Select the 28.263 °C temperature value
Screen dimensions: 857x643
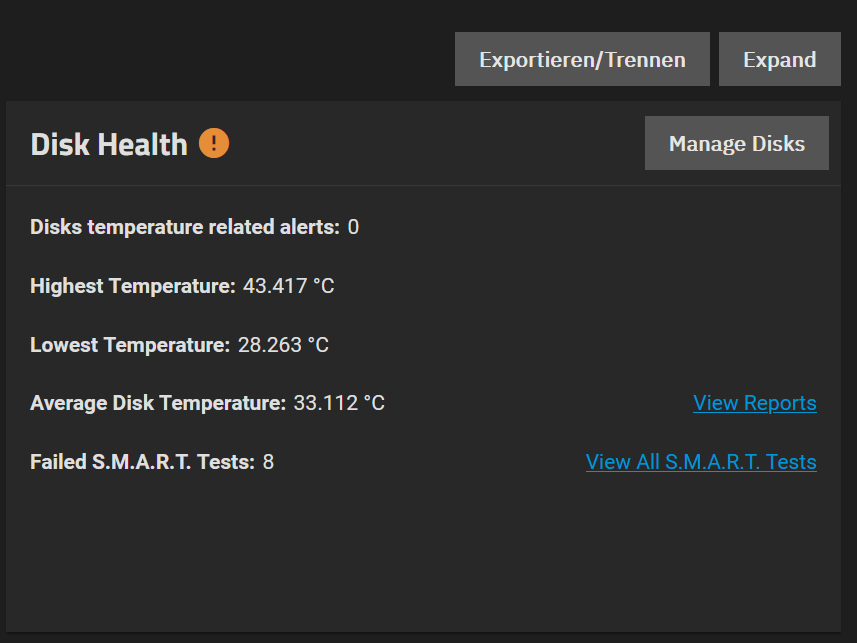[283, 345]
